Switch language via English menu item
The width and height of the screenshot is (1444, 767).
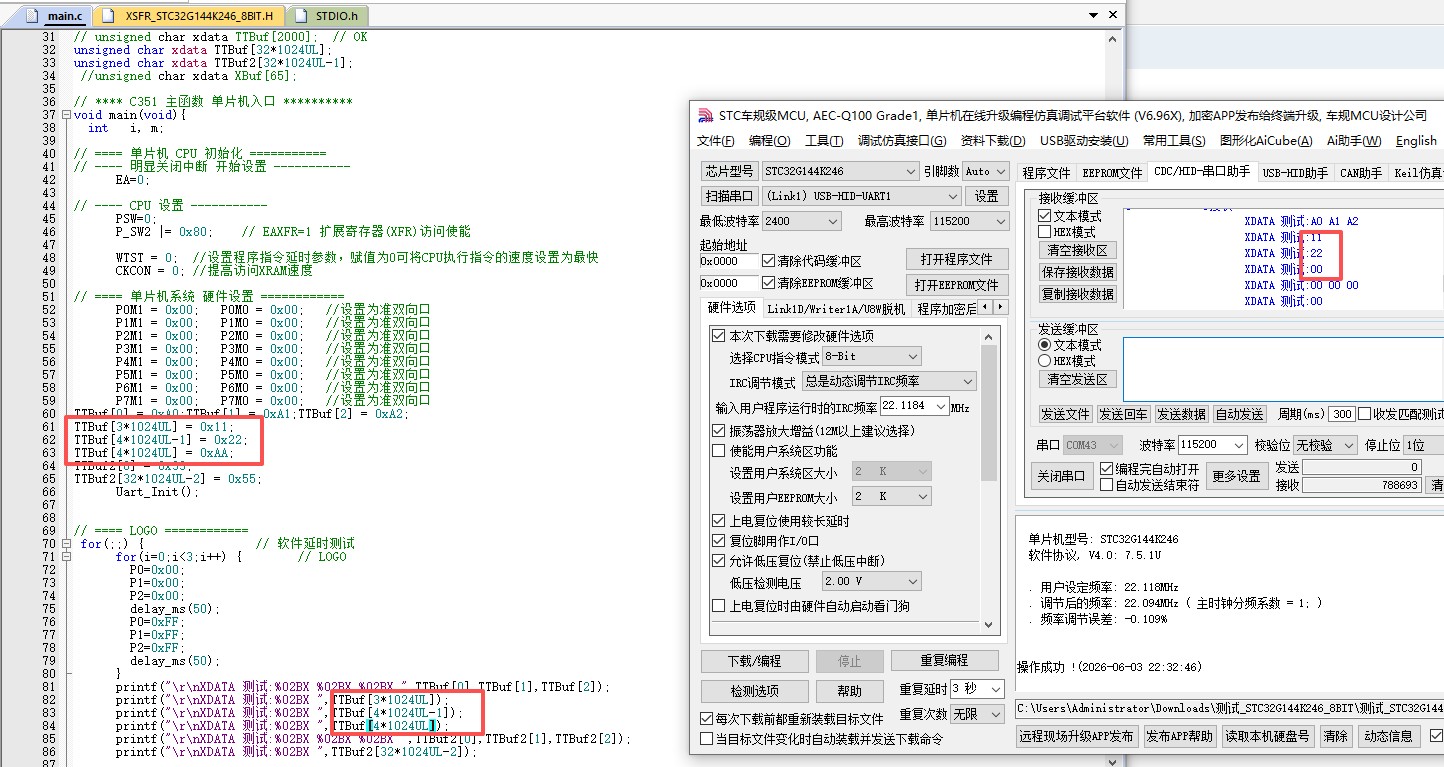(1416, 141)
